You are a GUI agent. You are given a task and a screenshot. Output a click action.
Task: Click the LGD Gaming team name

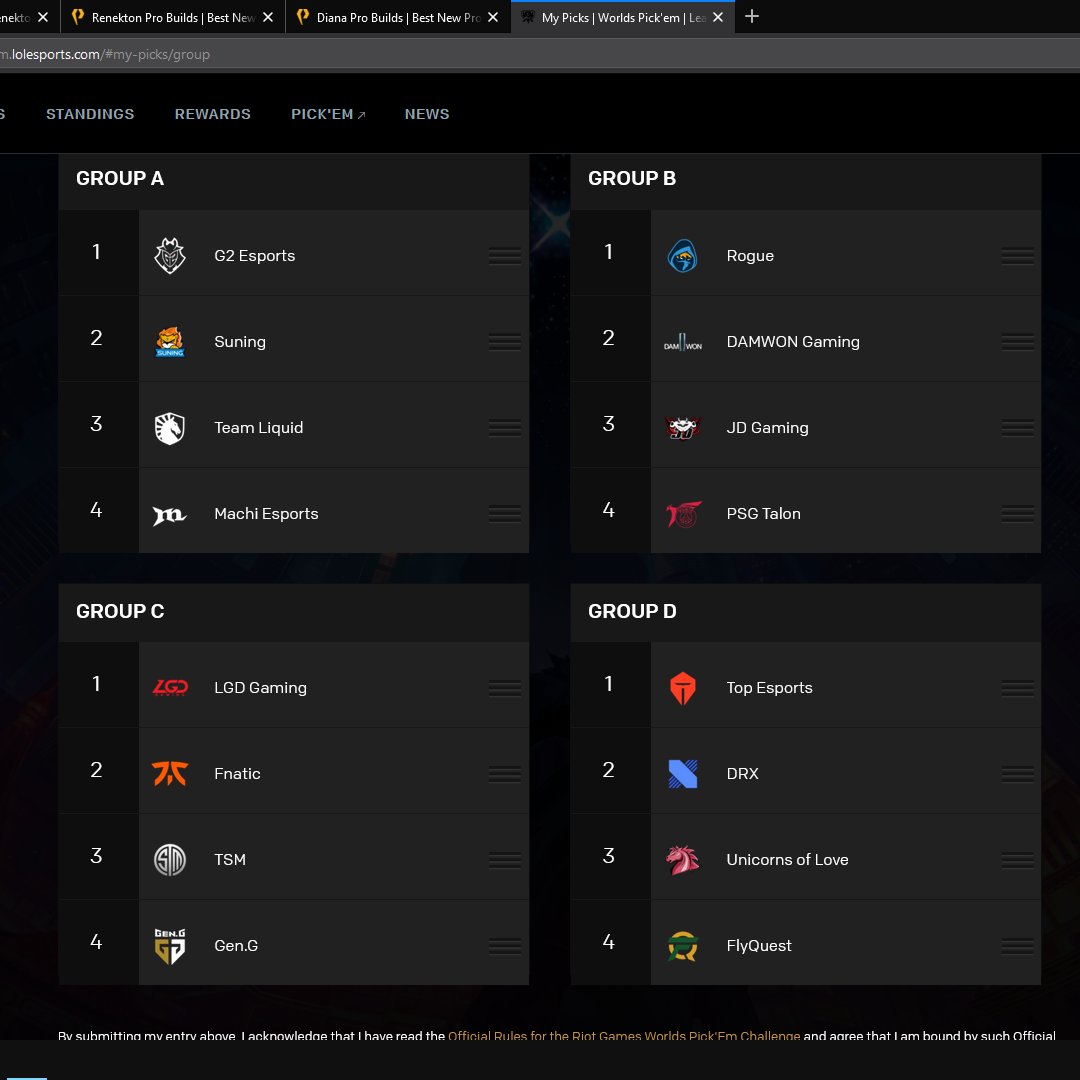[260, 687]
